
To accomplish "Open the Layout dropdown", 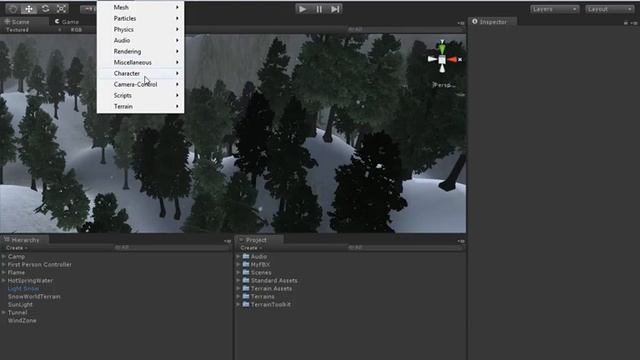I will coord(609,9).
